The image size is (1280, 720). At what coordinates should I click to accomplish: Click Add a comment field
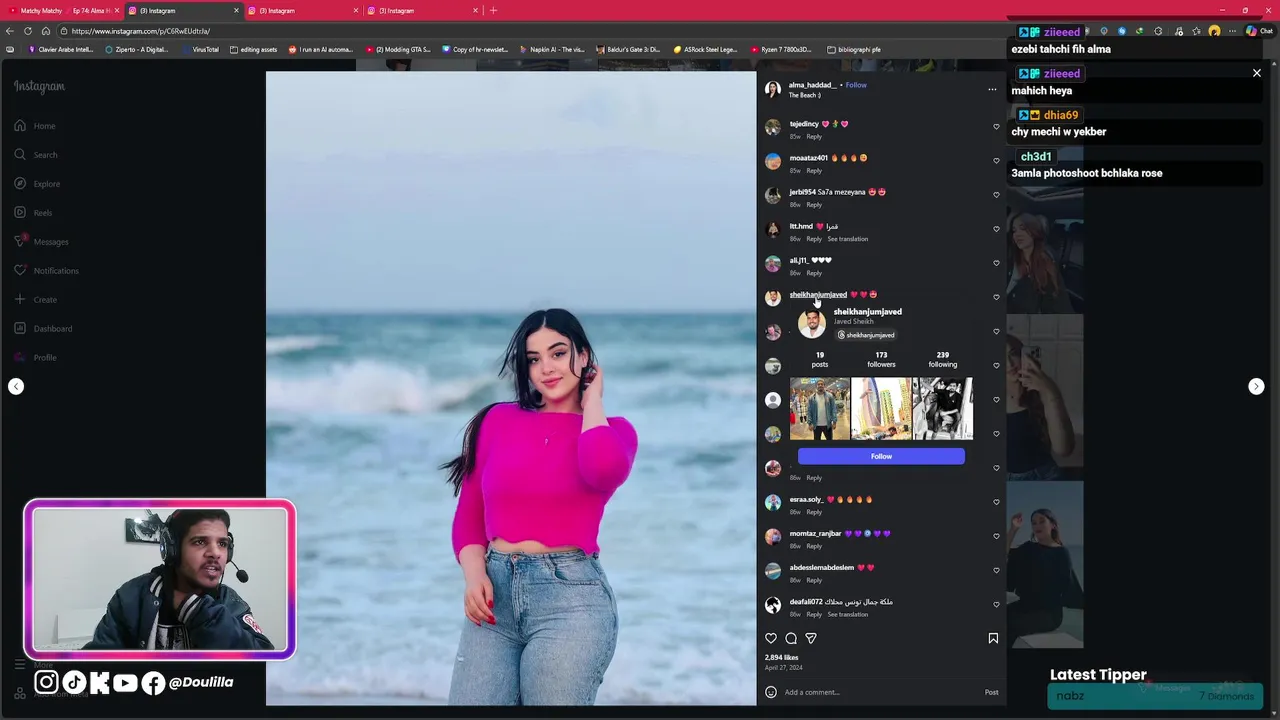point(880,692)
